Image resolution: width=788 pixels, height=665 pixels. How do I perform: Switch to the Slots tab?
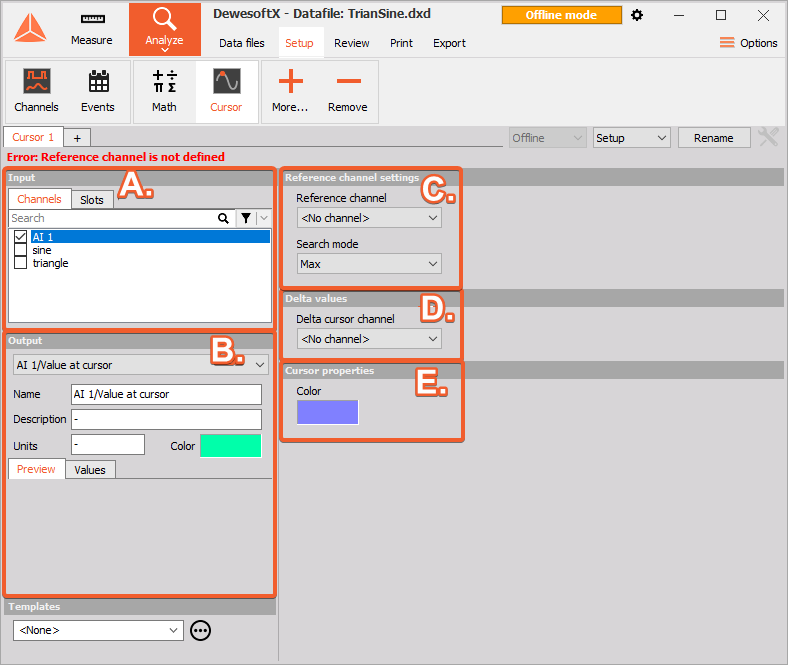(92, 200)
